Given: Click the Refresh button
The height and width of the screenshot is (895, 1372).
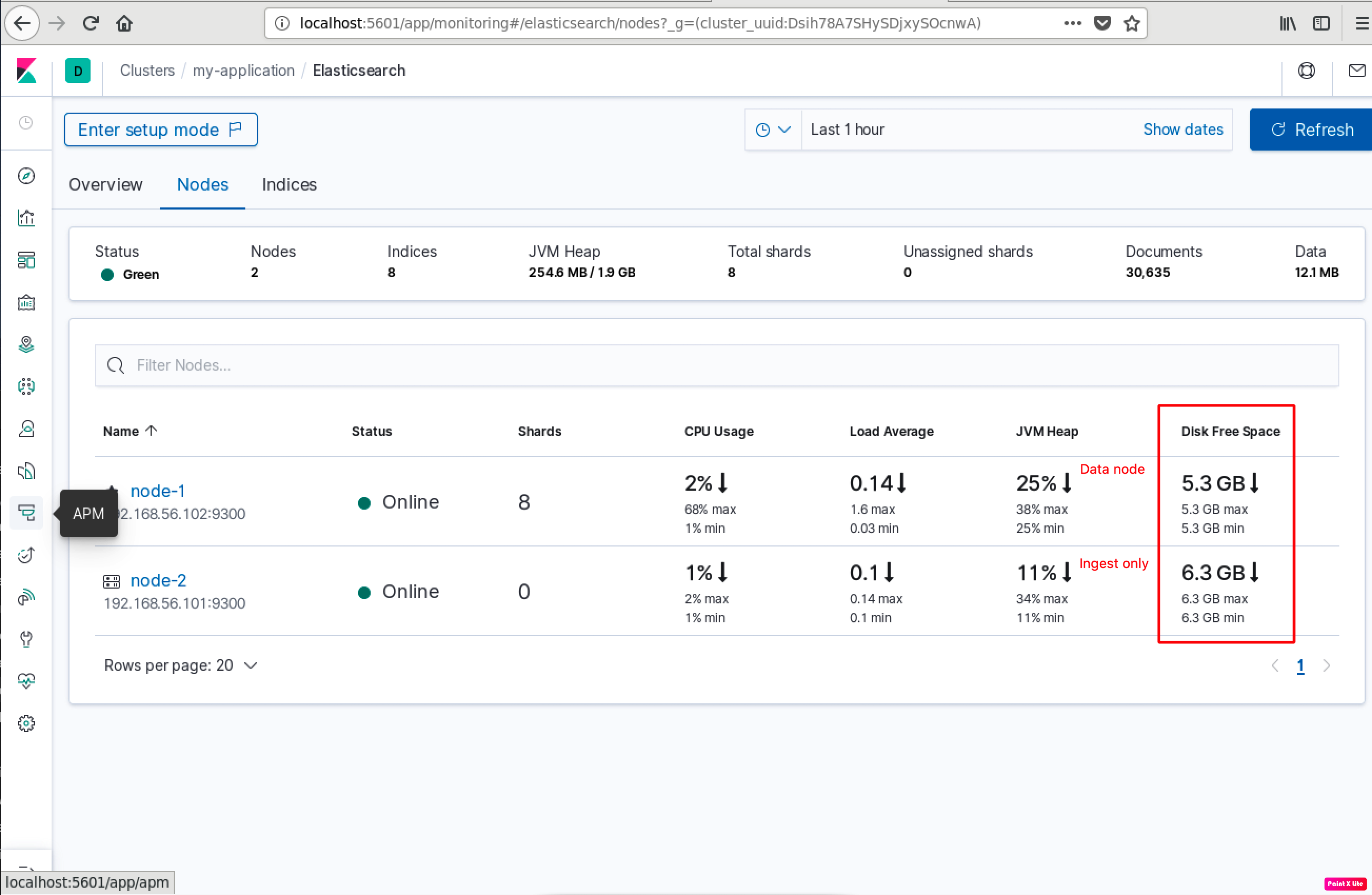Looking at the screenshot, I should click(x=1310, y=130).
